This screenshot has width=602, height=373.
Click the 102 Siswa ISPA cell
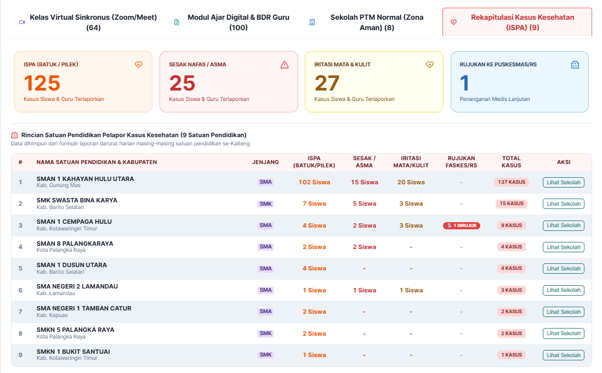point(314,182)
